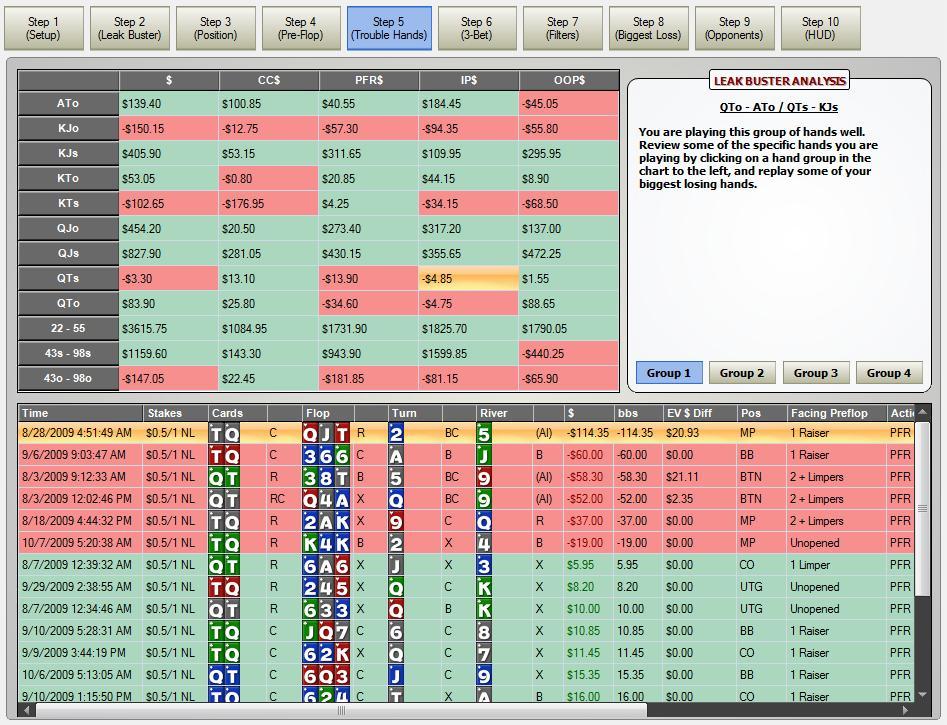Click river card in the 9/10/2009 5:28:31 AM row
Screen dimensions: 947x725
click(x=484, y=631)
